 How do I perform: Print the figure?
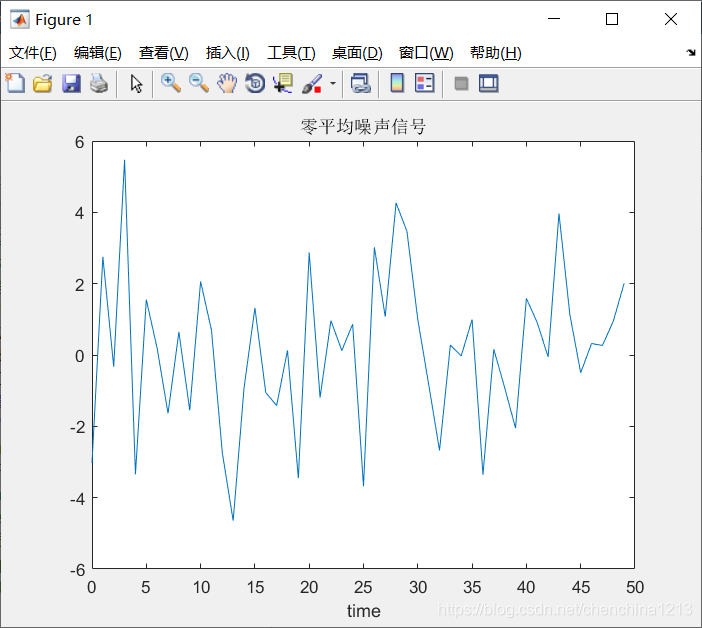pyautogui.click(x=99, y=84)
